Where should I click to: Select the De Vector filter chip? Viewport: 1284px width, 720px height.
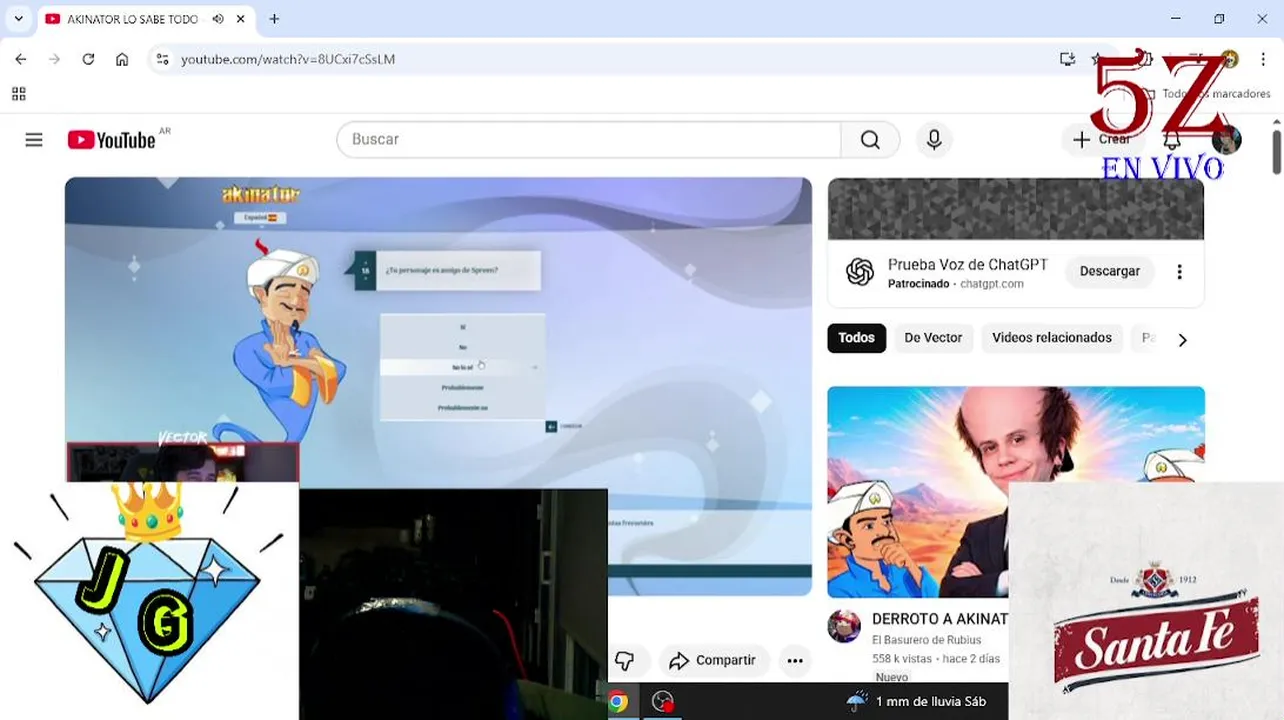click(933, 338)
